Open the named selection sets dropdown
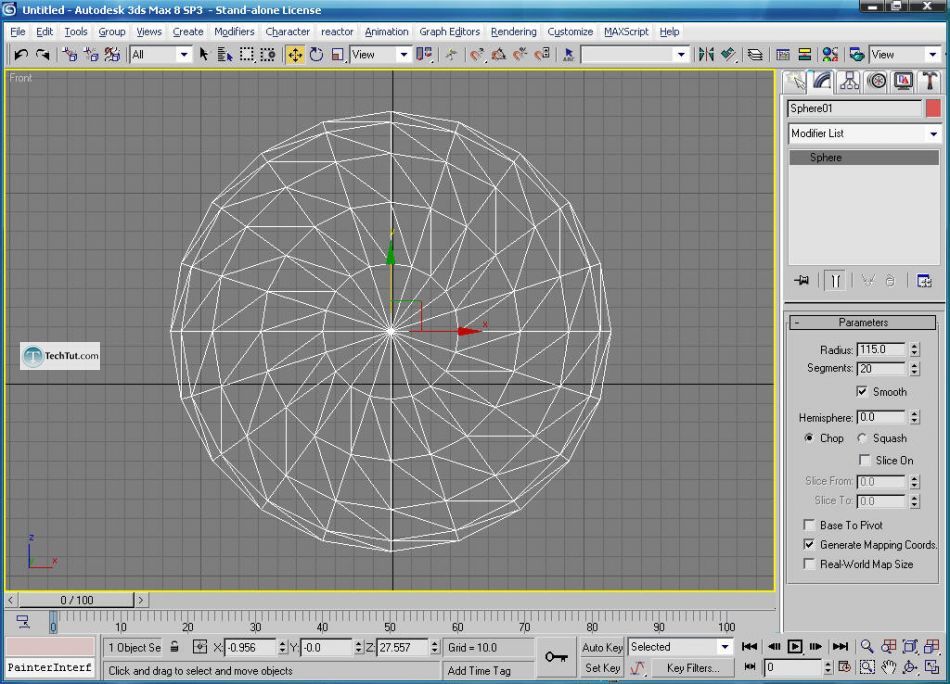 pos(634,55)
